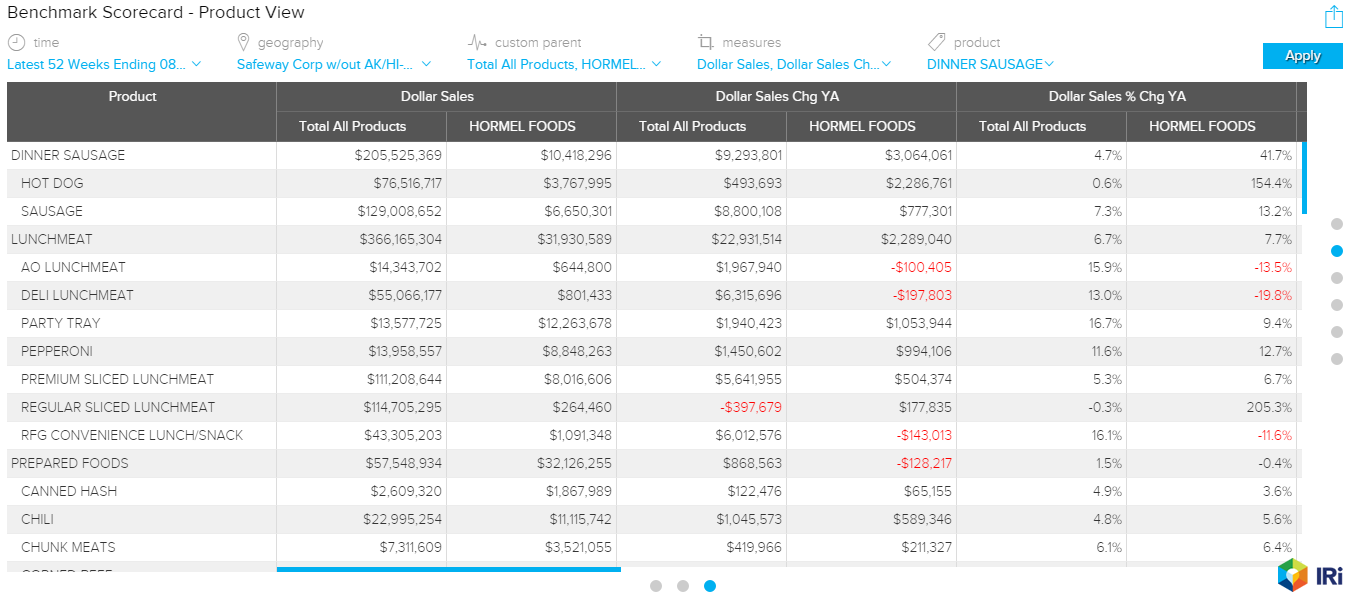Click the geography location pin icon
This screenshot has height=600, width=1353.
coord(243,42)
